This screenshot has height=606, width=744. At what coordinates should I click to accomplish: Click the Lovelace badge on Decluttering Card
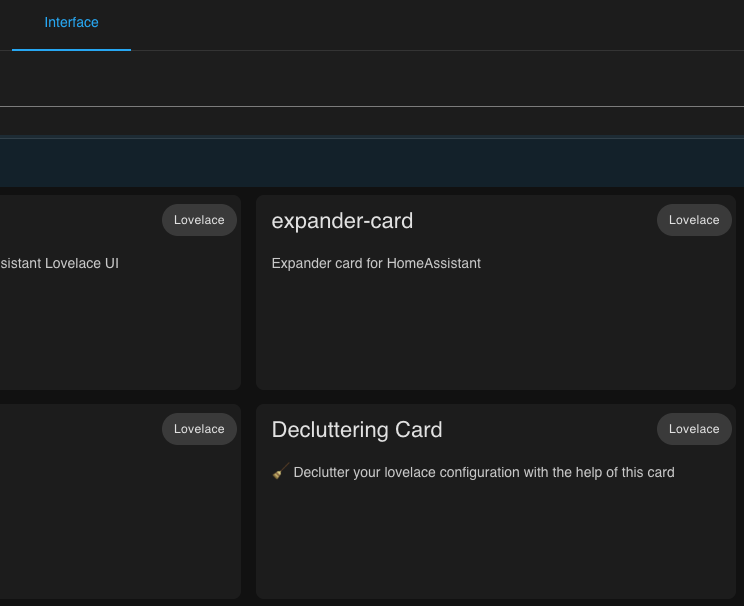coord(694,429)
